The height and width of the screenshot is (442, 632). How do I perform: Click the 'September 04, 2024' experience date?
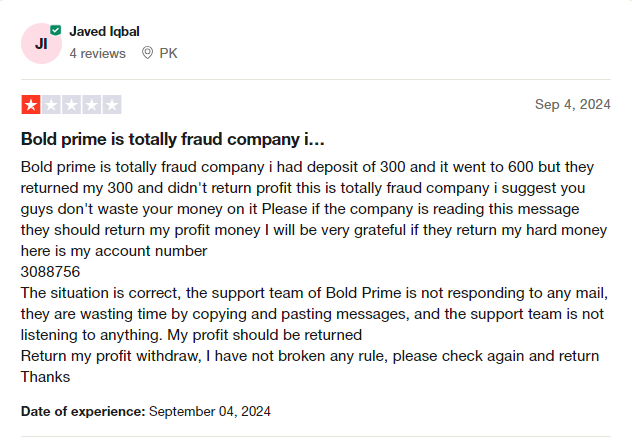click(x=210, y=411)
